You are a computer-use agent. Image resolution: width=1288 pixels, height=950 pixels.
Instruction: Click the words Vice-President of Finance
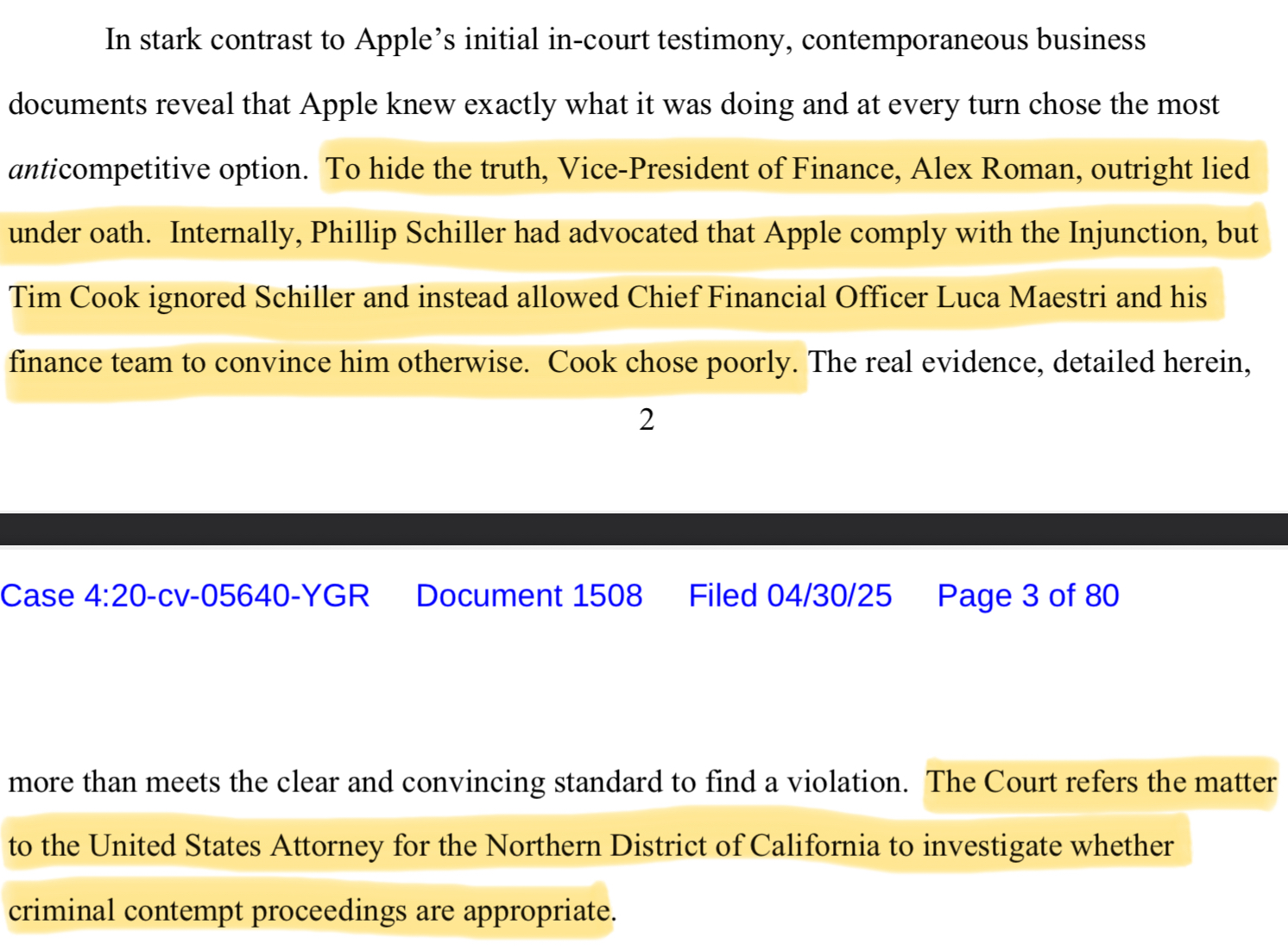tap(726, 168)
